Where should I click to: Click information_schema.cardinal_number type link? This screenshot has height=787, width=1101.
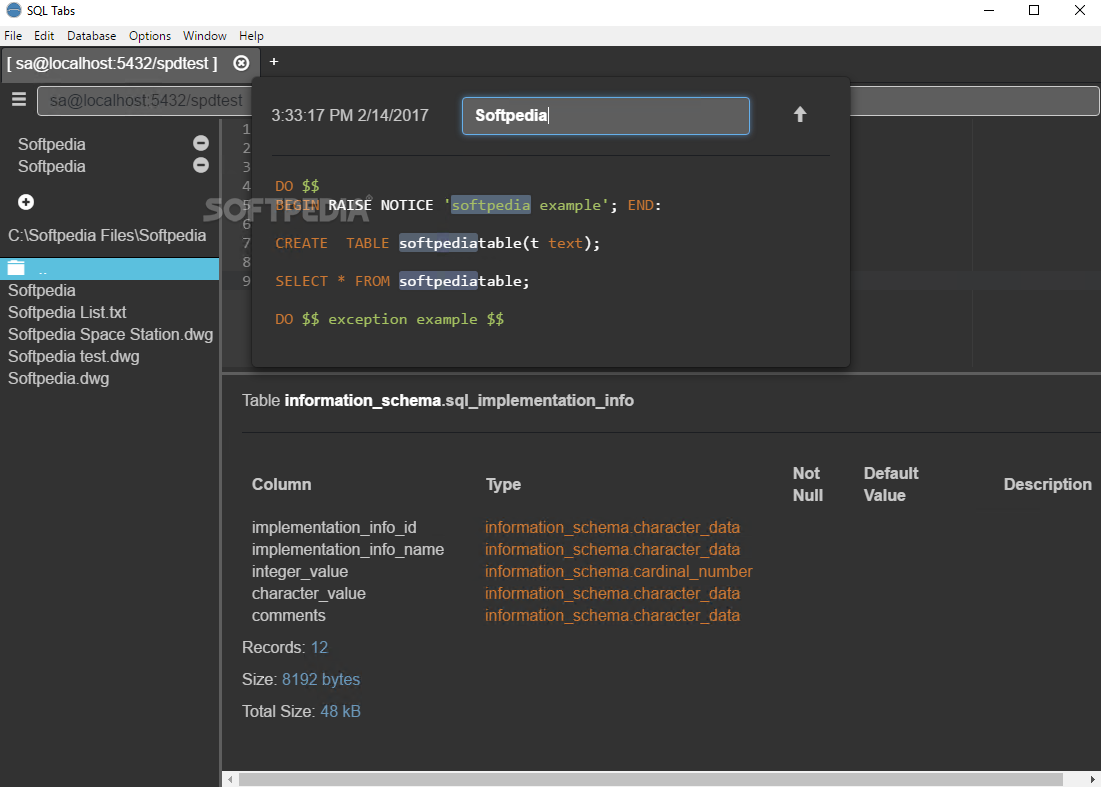pyautogui.click(x=619, y=571)
